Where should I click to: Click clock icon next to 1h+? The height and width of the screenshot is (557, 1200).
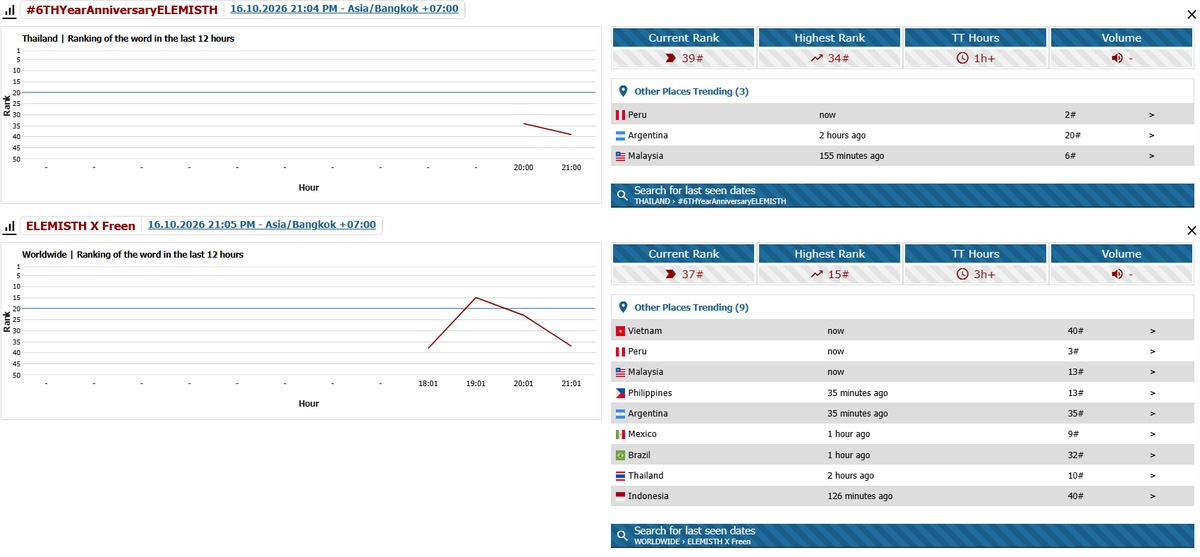point(963,58)
